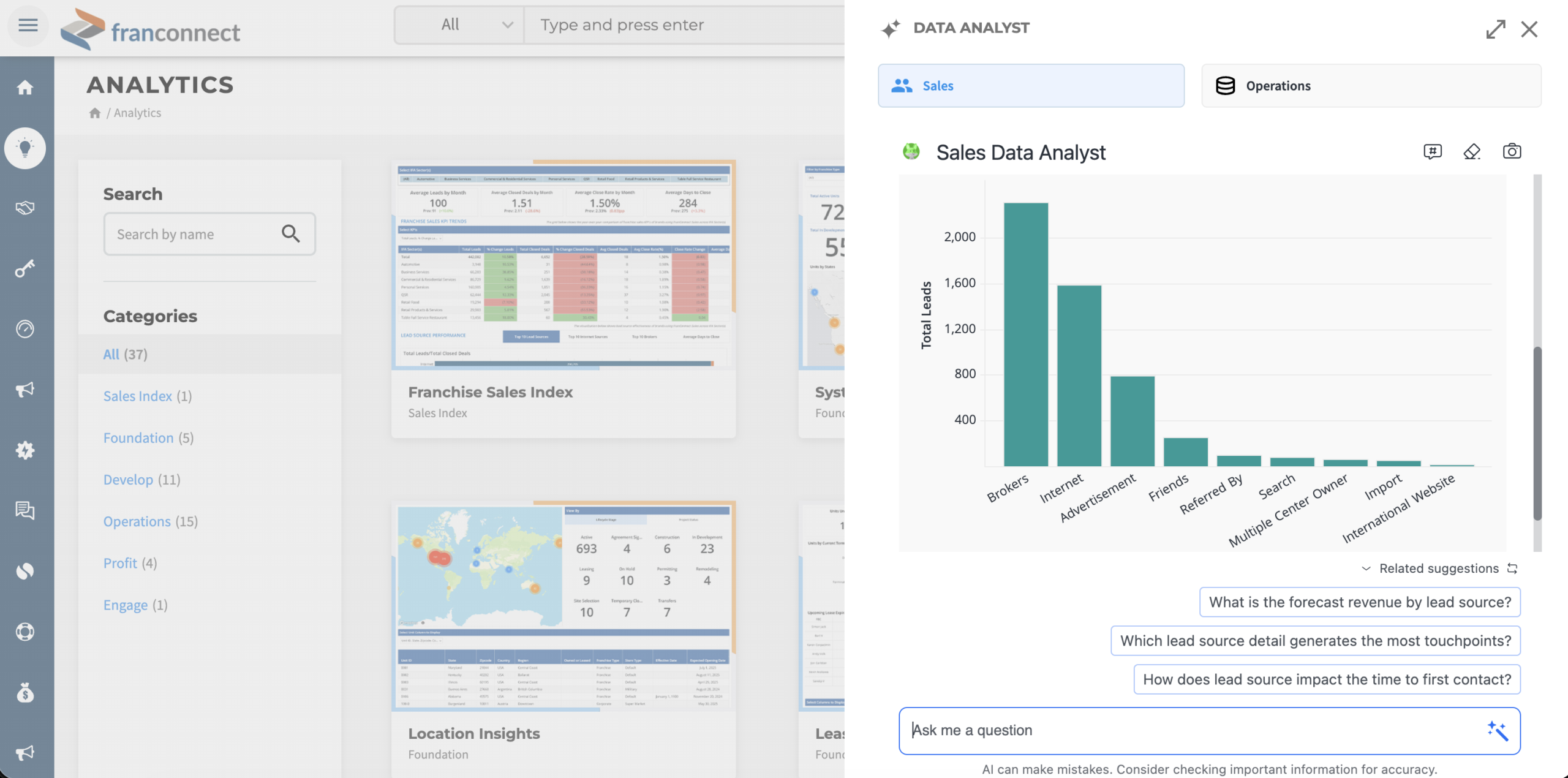Click the hashtag comment icon
1568x778 pixels.
pyautogui.click(x=1432, y=151)
